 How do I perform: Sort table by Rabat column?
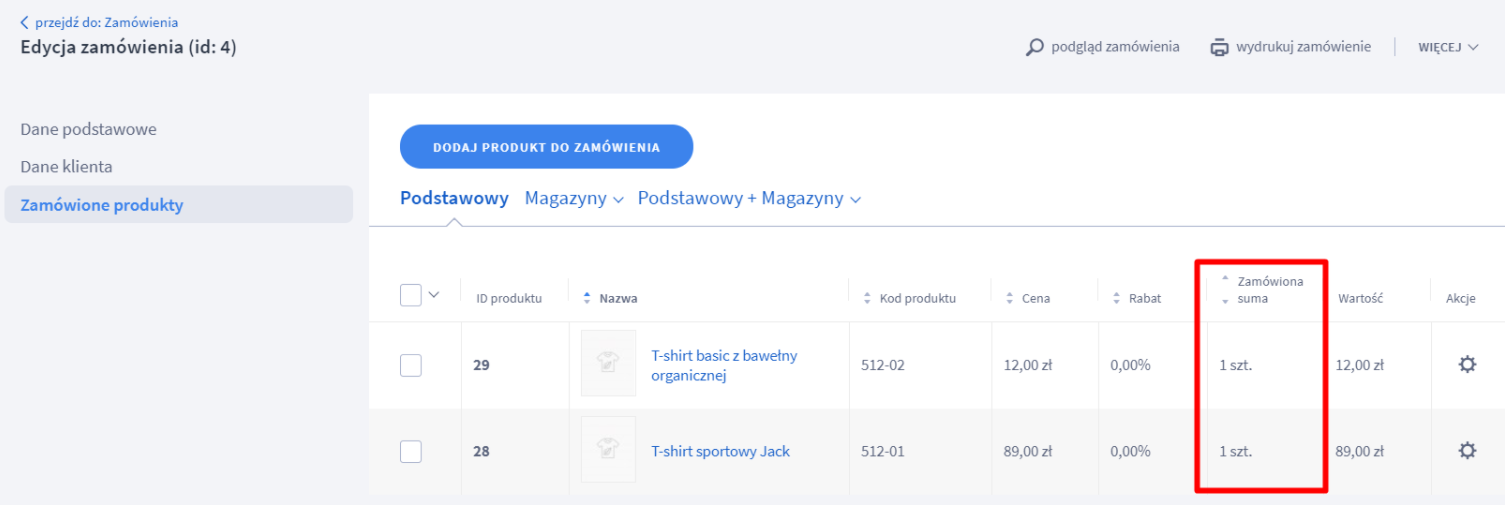(x=1135, y=298)
